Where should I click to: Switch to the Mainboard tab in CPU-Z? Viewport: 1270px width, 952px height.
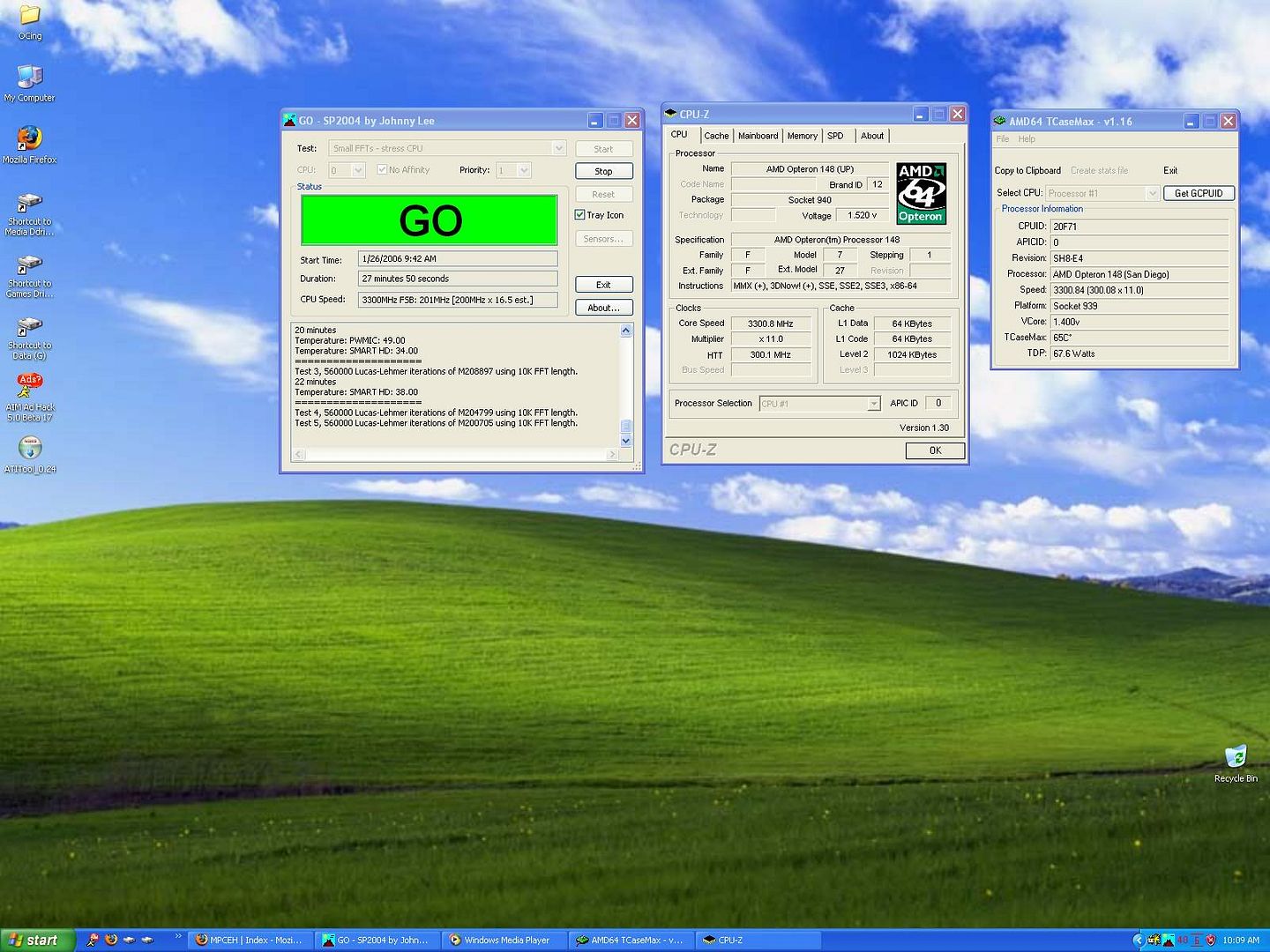coord(758,136)
